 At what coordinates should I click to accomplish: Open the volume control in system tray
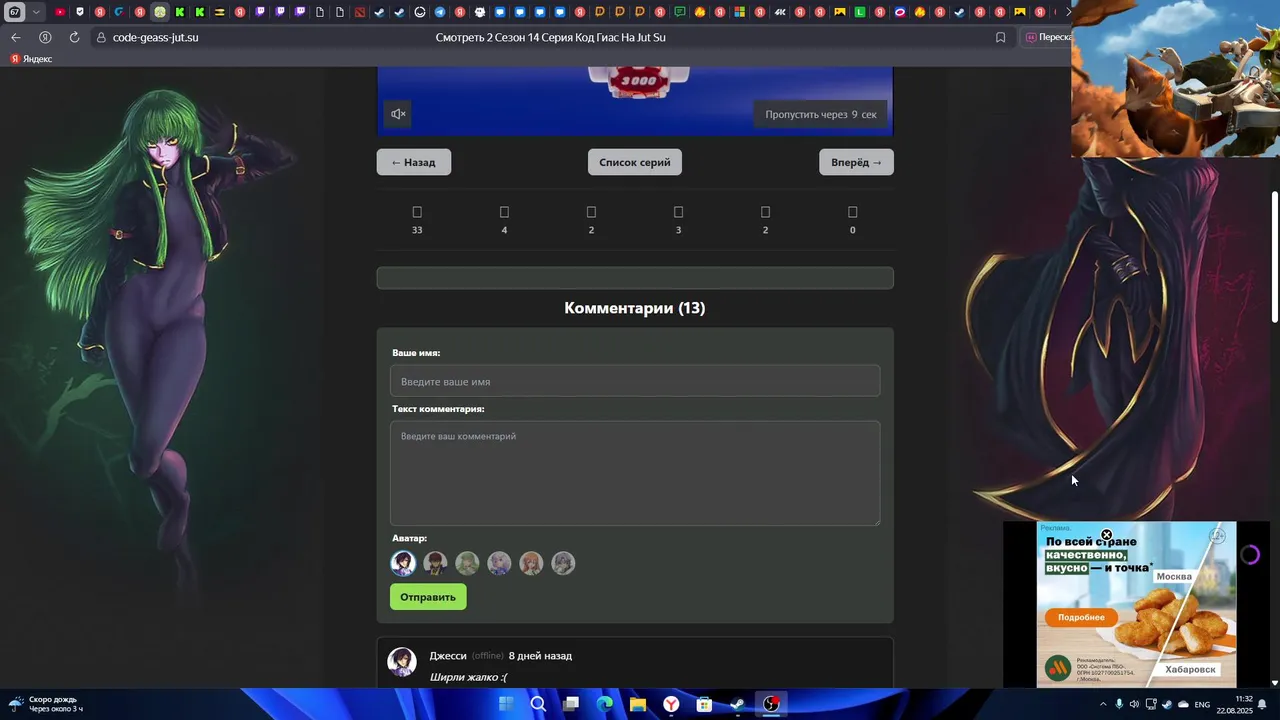(x=1134, y=704)
